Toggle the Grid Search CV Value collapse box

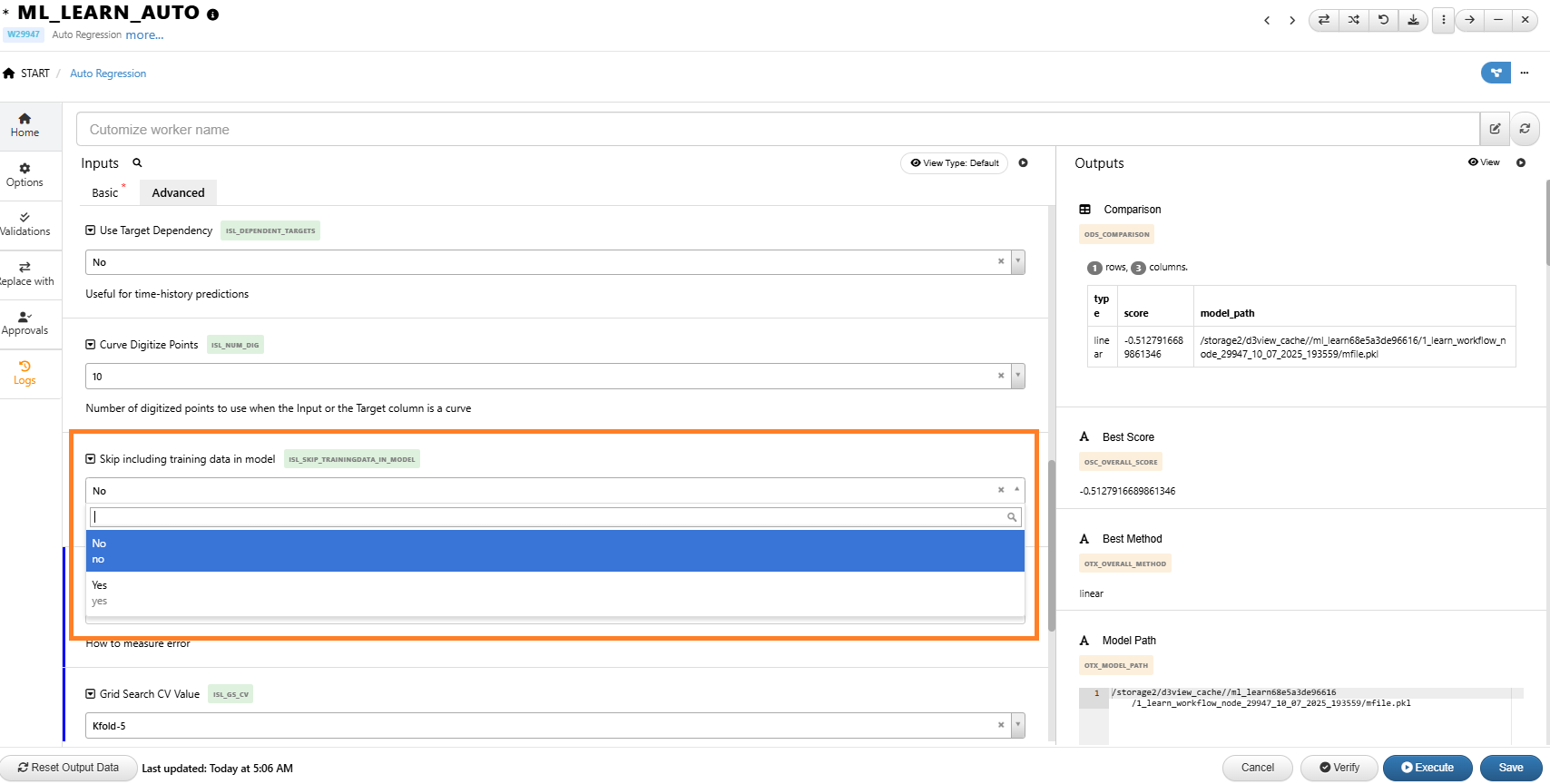click(91, 694)
